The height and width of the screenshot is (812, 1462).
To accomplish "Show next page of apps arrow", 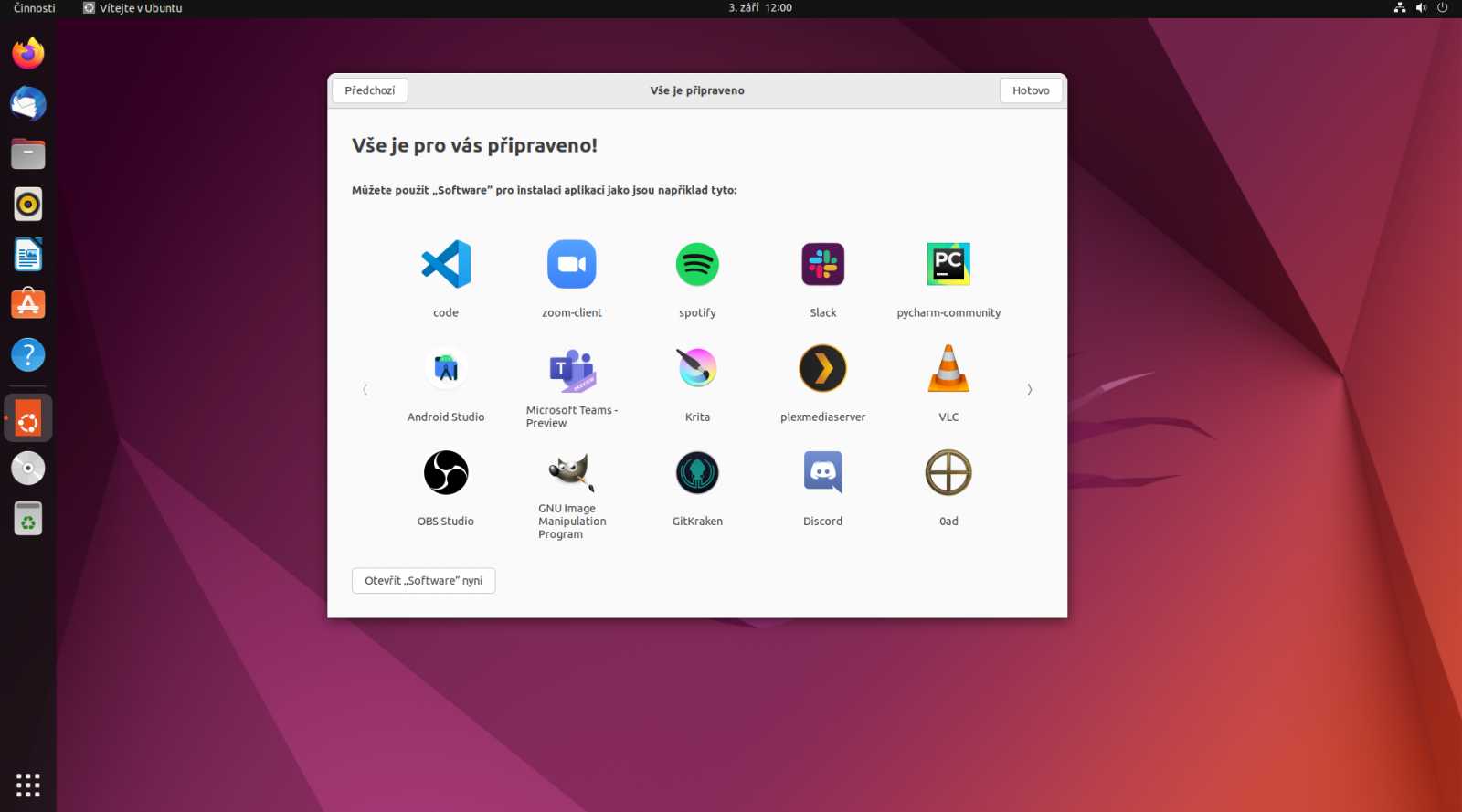I will (x=1030, y=389).
